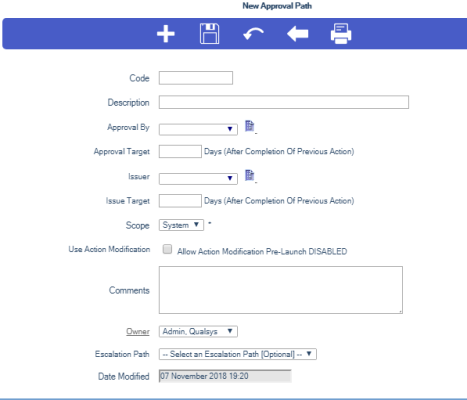467x400 pixels.
Task: Click the Date Modified field
Action: 225,376
